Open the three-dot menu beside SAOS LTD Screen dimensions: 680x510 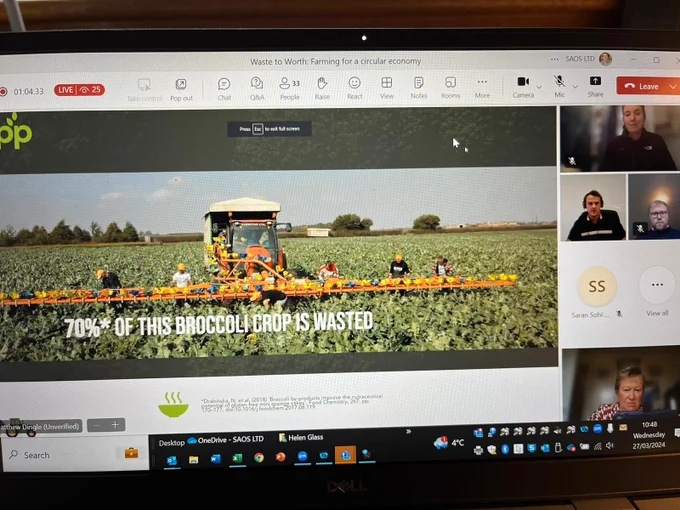(x=554, y=59)
